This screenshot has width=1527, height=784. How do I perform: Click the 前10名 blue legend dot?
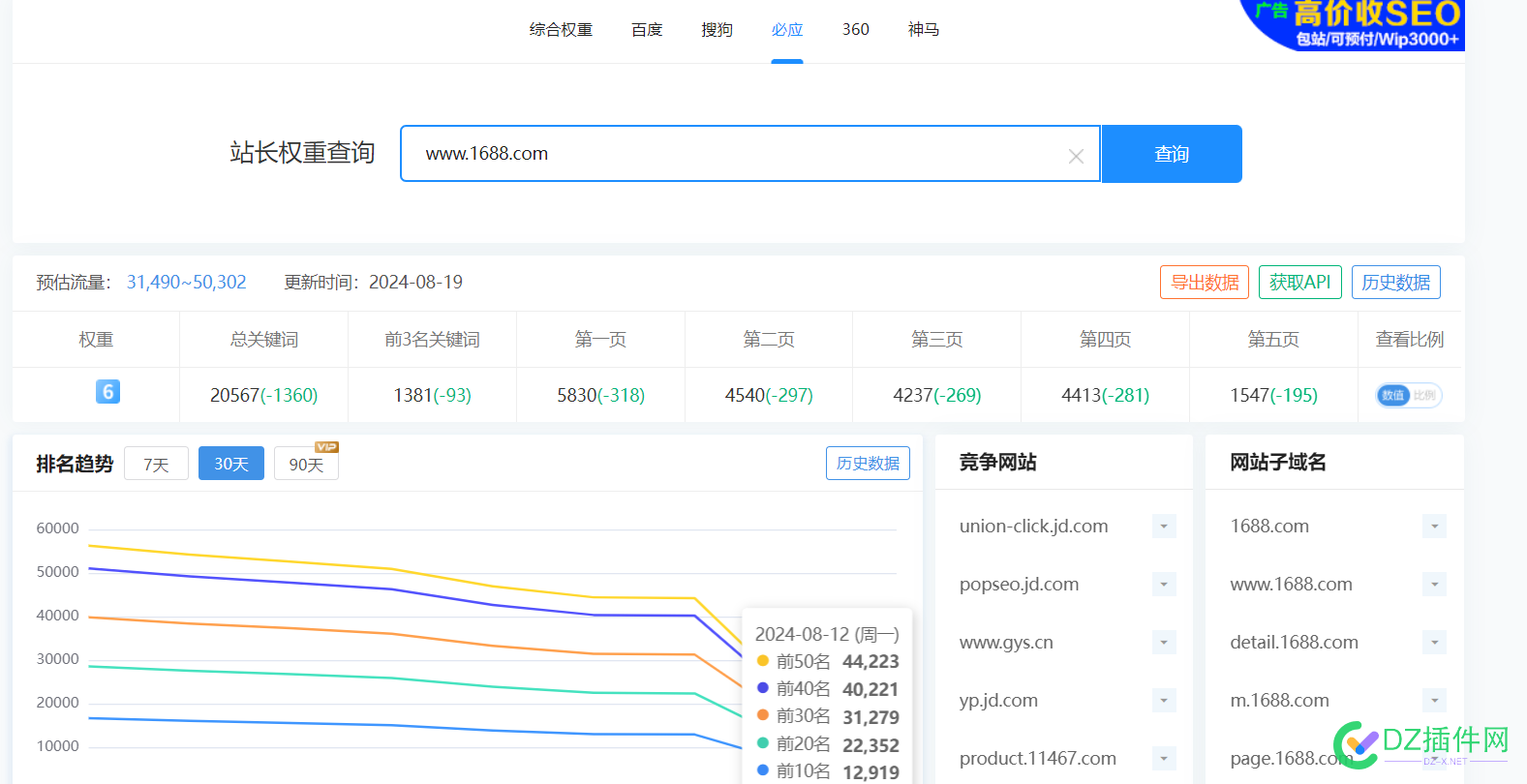pos(763,770)
